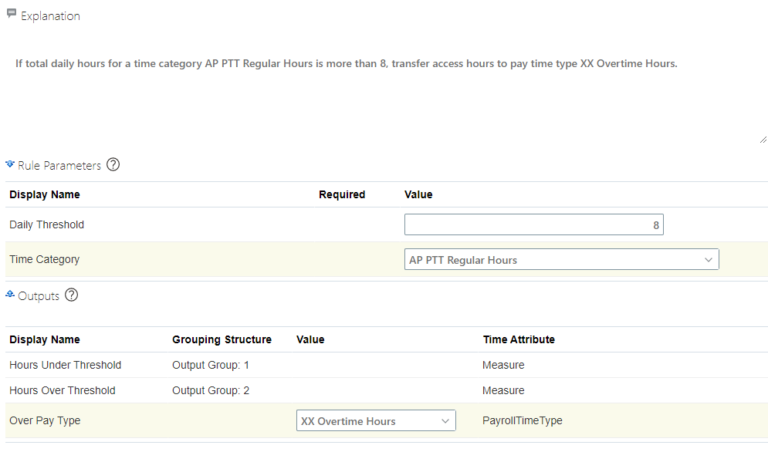Open the Rule Parameters help icon
Image resolution: width=768 pixels, height=452 pixels.
coord(113,165)
